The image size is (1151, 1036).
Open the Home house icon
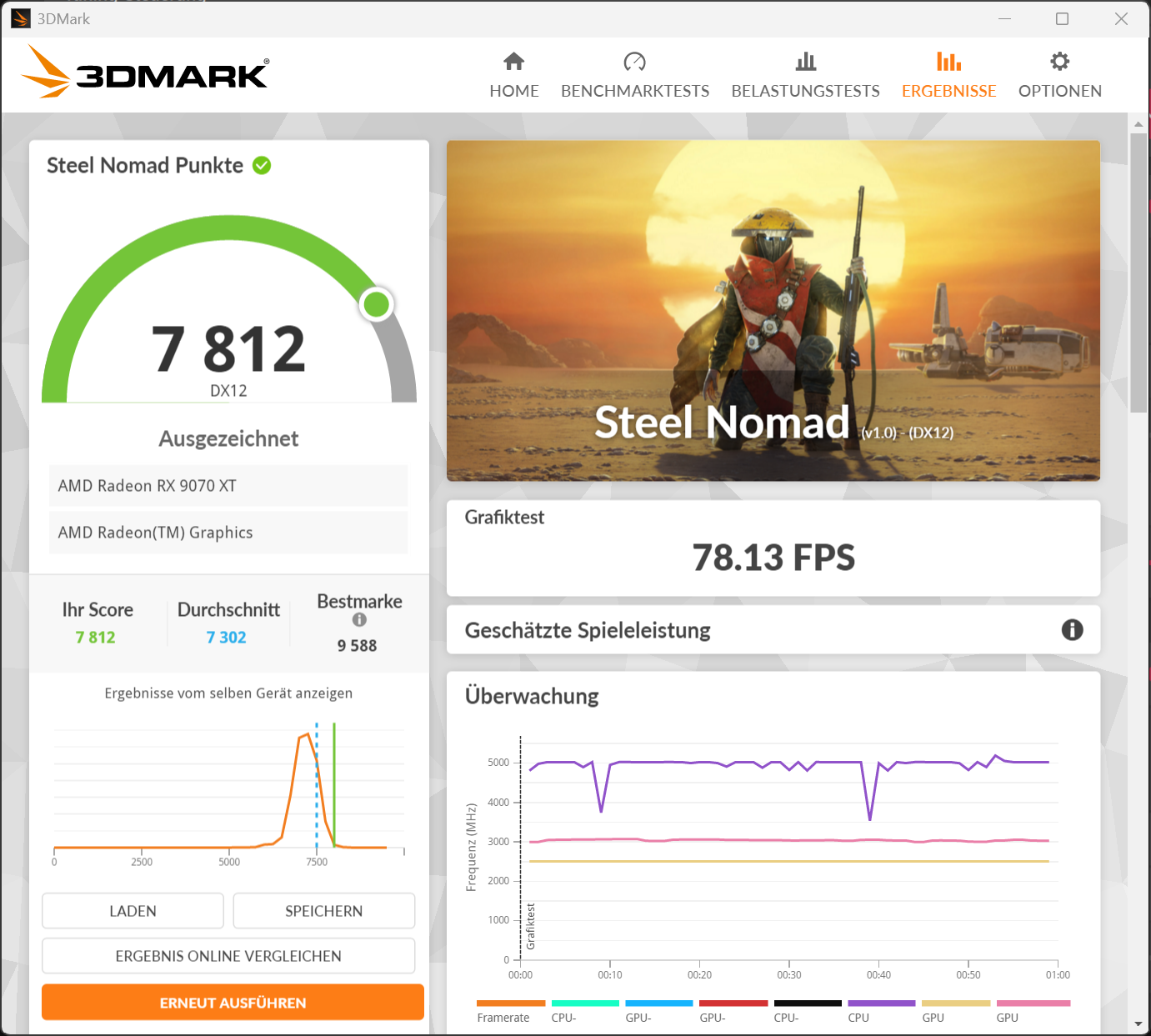click(514, 61)
